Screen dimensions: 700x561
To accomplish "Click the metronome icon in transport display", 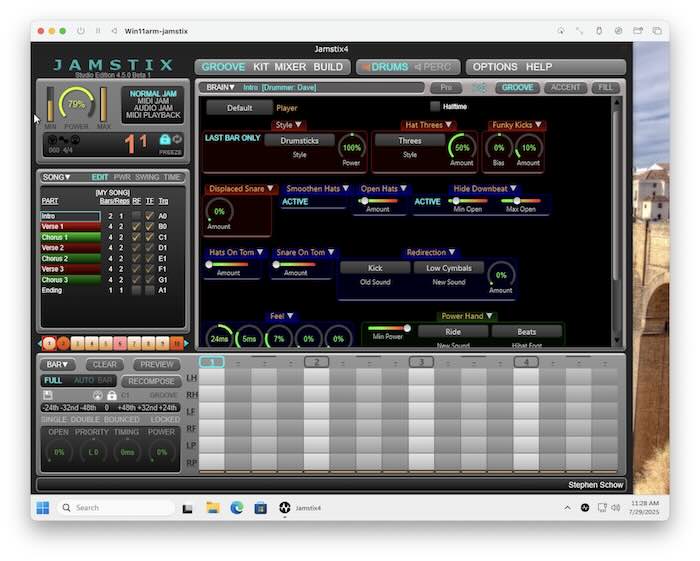I will pyautogui.click(x=53, y=140).
